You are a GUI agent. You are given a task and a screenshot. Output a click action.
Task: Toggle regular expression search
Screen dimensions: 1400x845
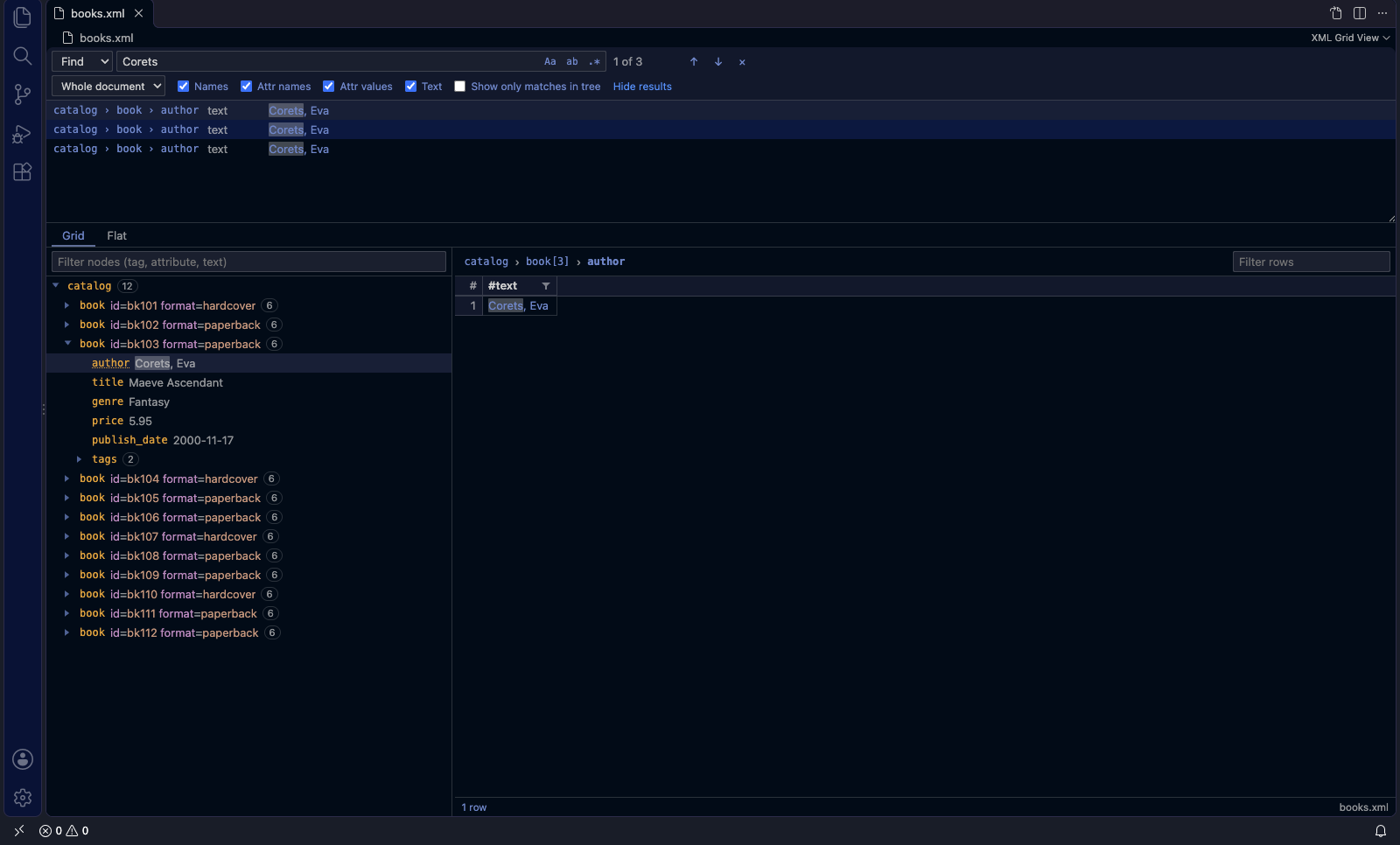[x=595, y=62]
